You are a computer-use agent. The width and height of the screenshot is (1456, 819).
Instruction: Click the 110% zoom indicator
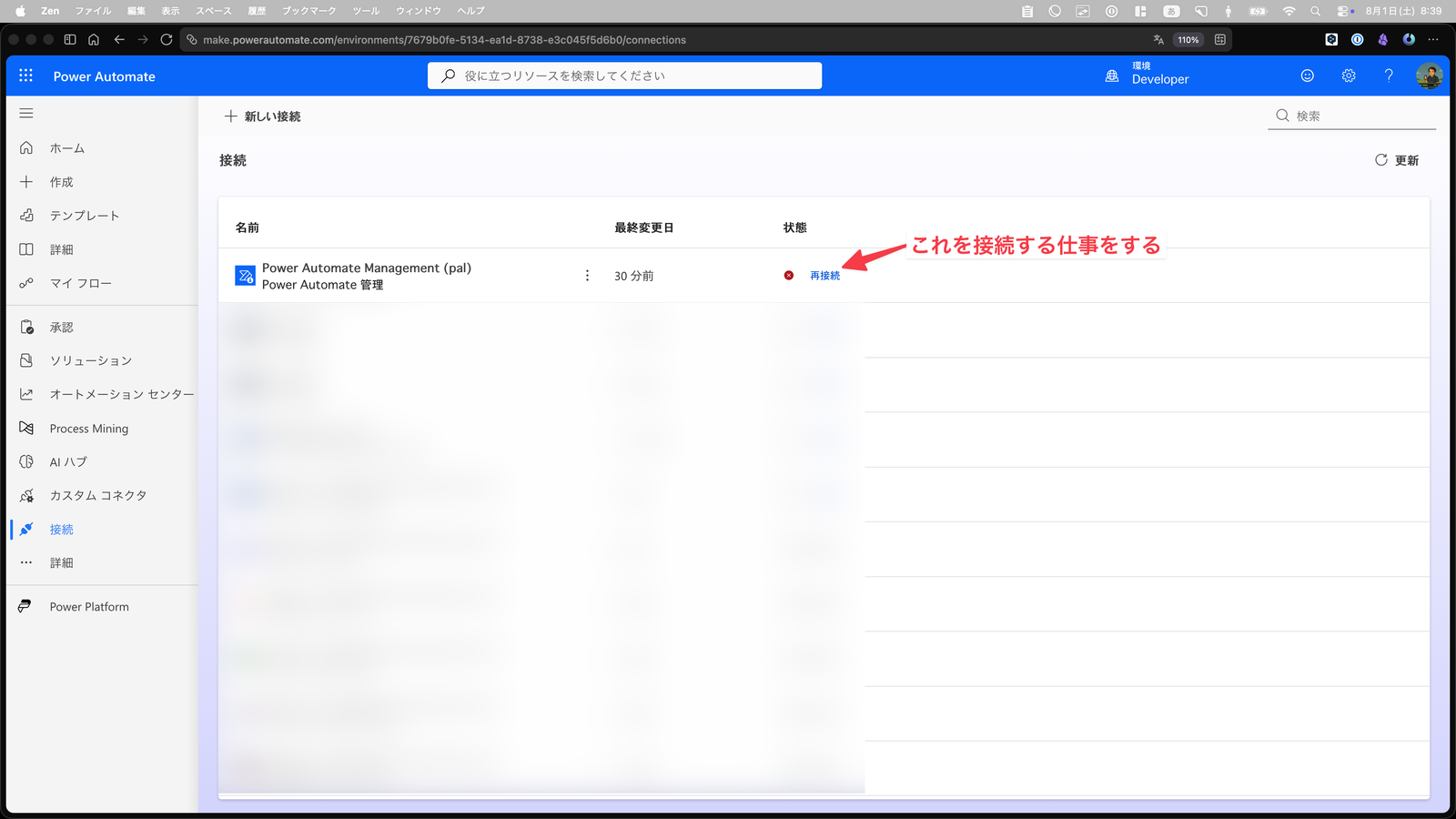click(x=1188, y=40)
